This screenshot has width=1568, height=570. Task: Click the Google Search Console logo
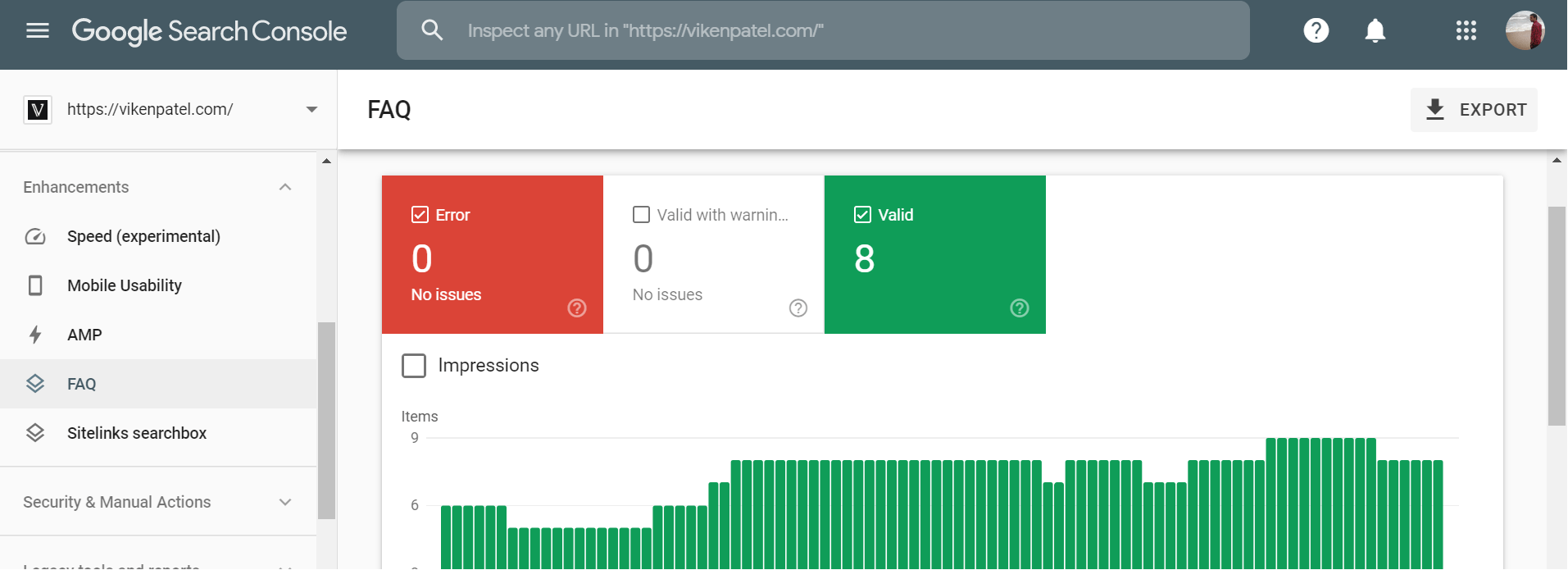tap(209, 31)
